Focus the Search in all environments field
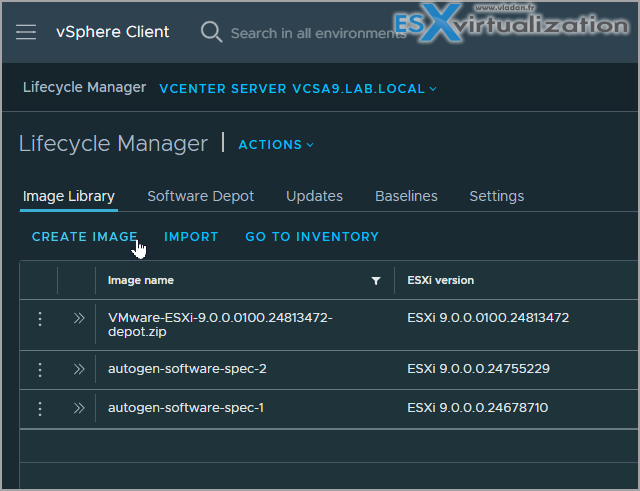 tap(318, 33)
